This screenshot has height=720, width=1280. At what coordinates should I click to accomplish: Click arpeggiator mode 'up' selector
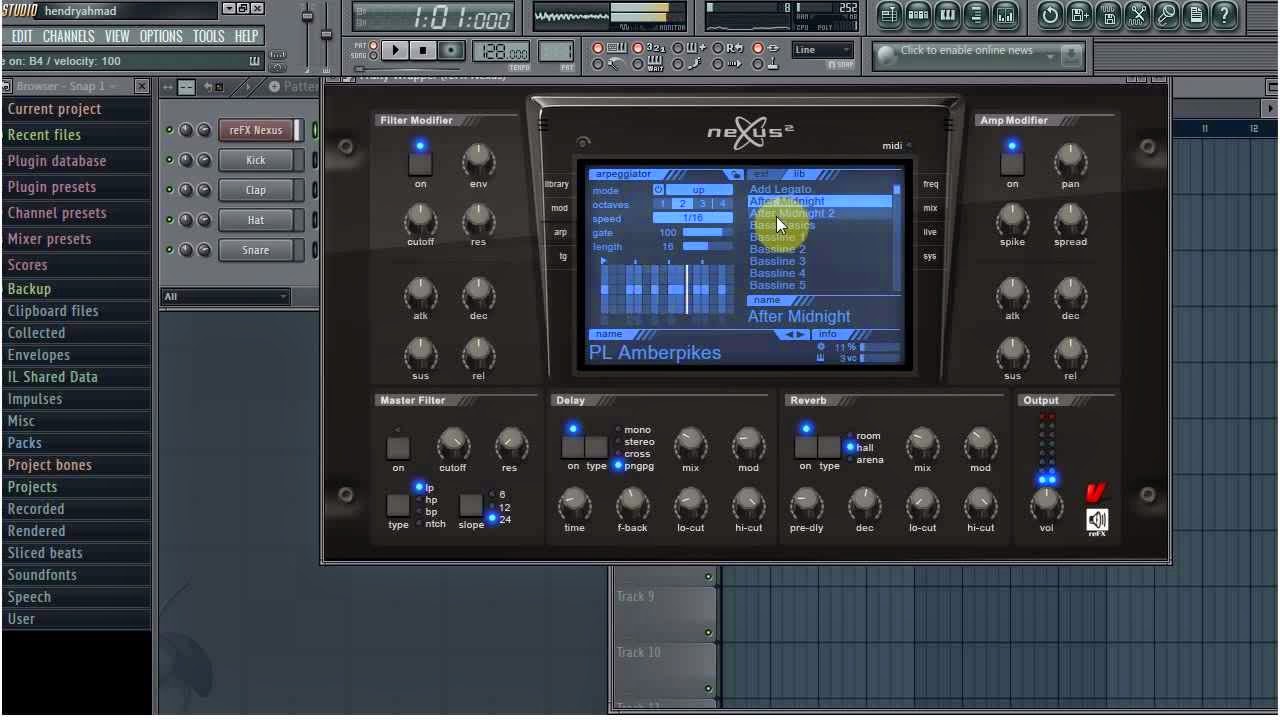pyautogui.click(x=698, y=190)
